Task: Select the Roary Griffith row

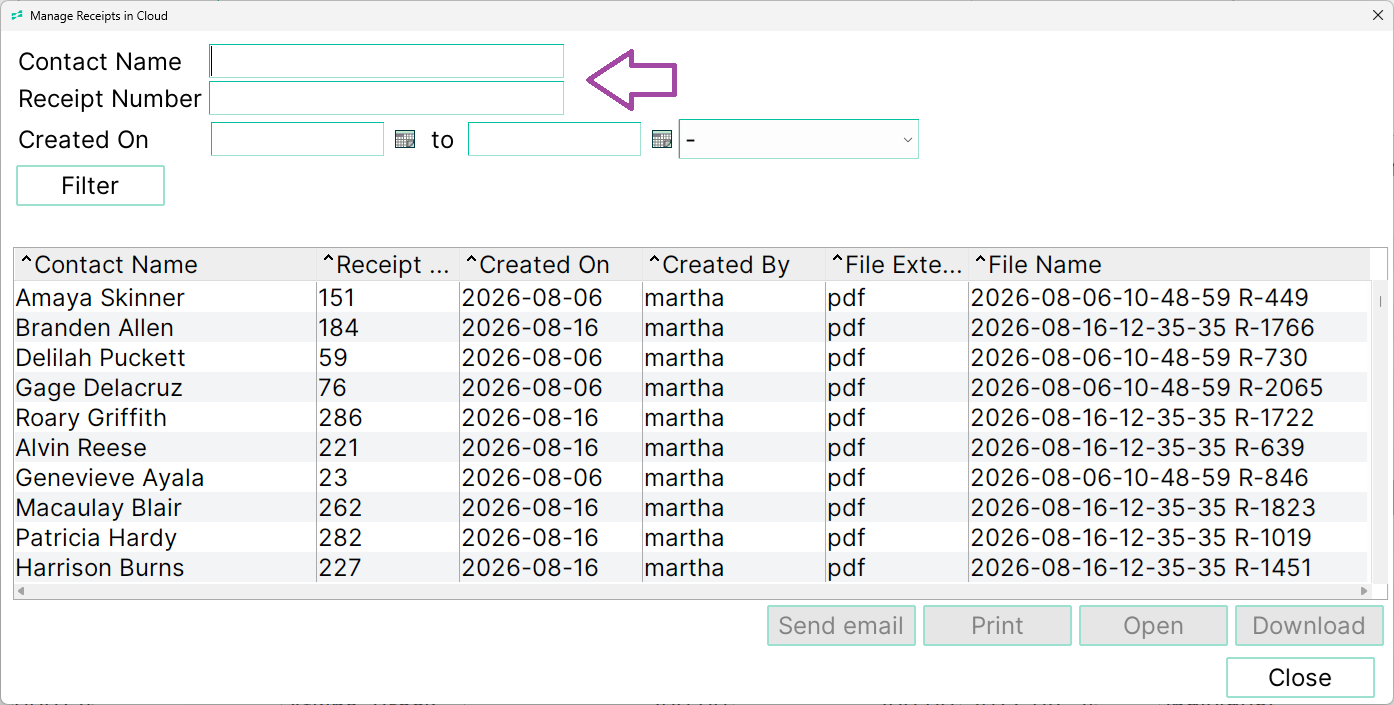Action: coord(691,418)
